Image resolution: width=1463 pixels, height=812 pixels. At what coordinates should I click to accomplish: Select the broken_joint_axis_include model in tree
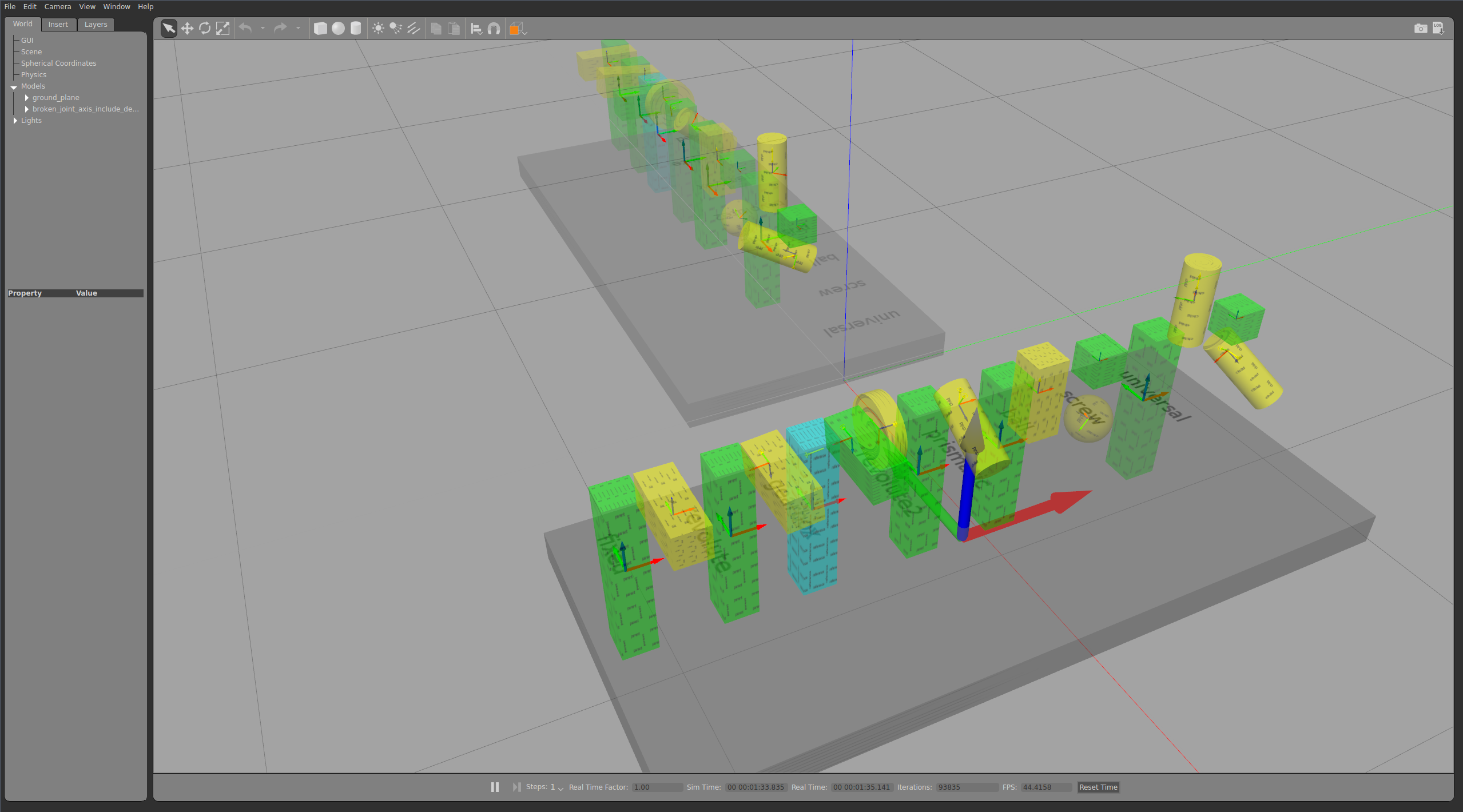(86, 109)
